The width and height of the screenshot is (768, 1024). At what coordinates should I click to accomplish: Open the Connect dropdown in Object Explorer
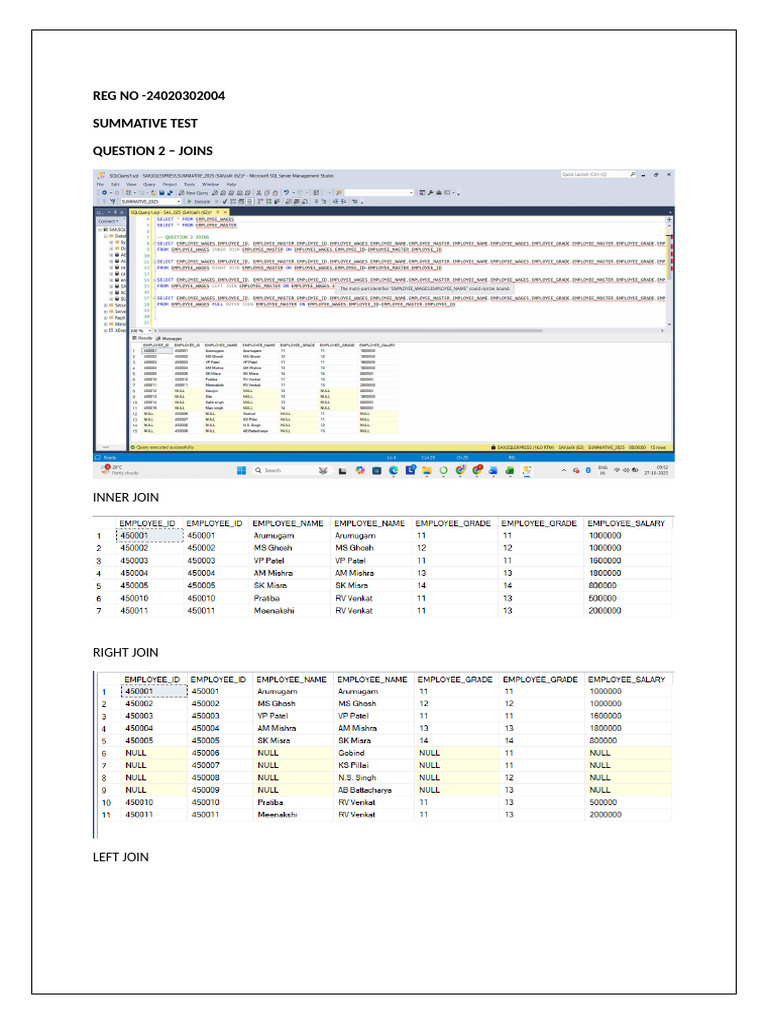108,221
